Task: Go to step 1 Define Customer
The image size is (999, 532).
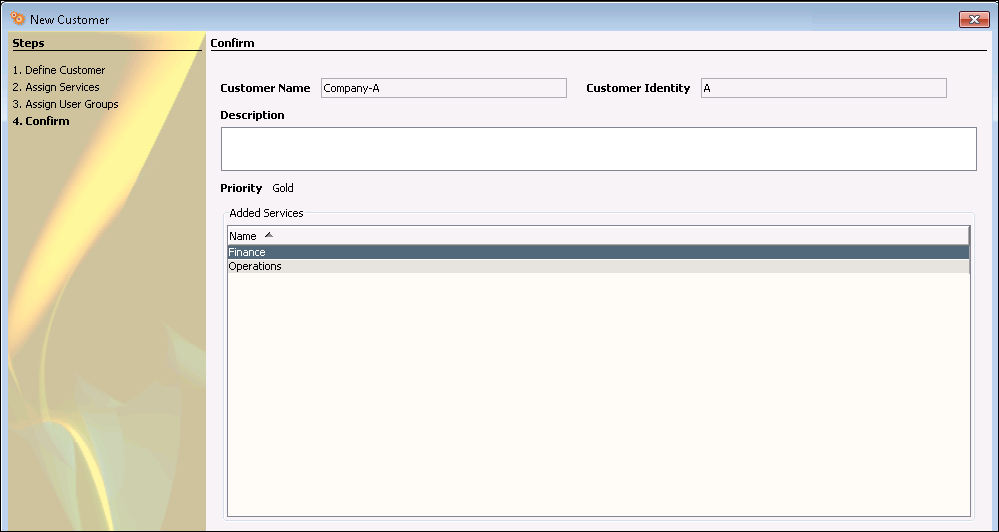Action: point(58,70)
